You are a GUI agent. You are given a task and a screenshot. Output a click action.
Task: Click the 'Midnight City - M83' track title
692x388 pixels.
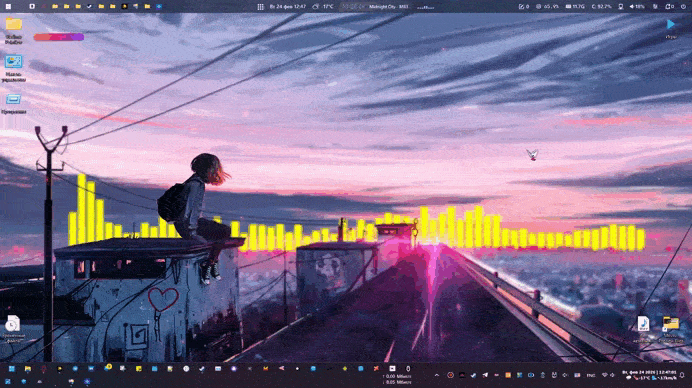tap(388, 7)
